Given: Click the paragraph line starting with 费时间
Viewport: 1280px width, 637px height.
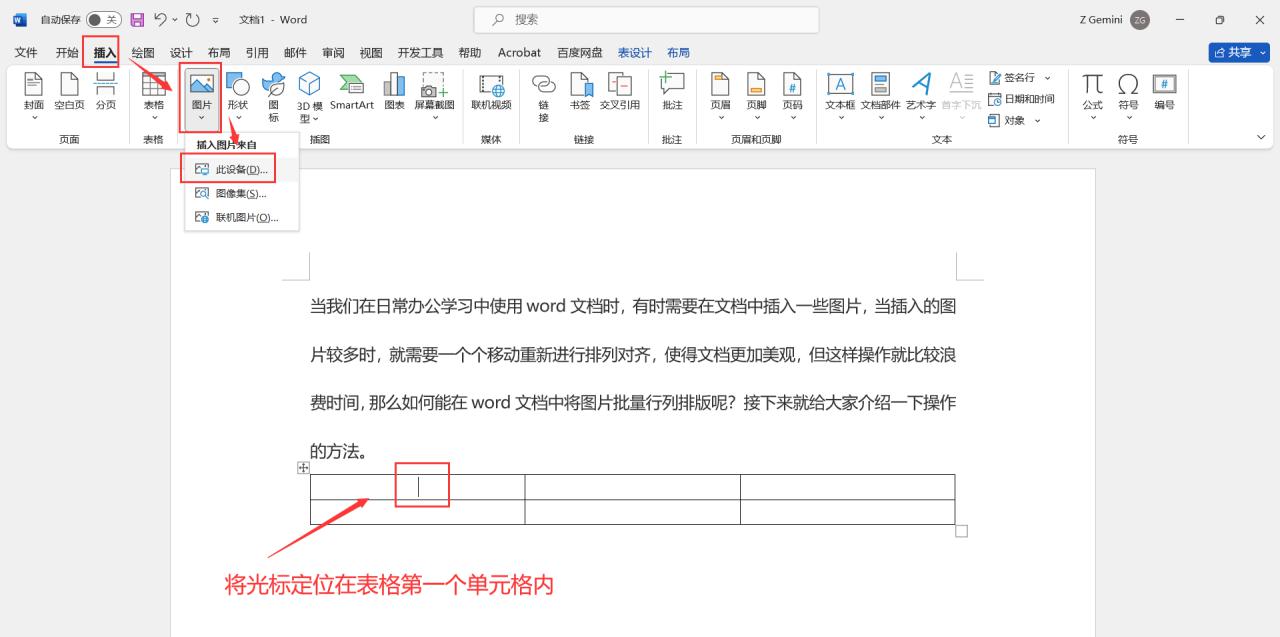Looking at the screenshot, I should (x=633, y=403).
